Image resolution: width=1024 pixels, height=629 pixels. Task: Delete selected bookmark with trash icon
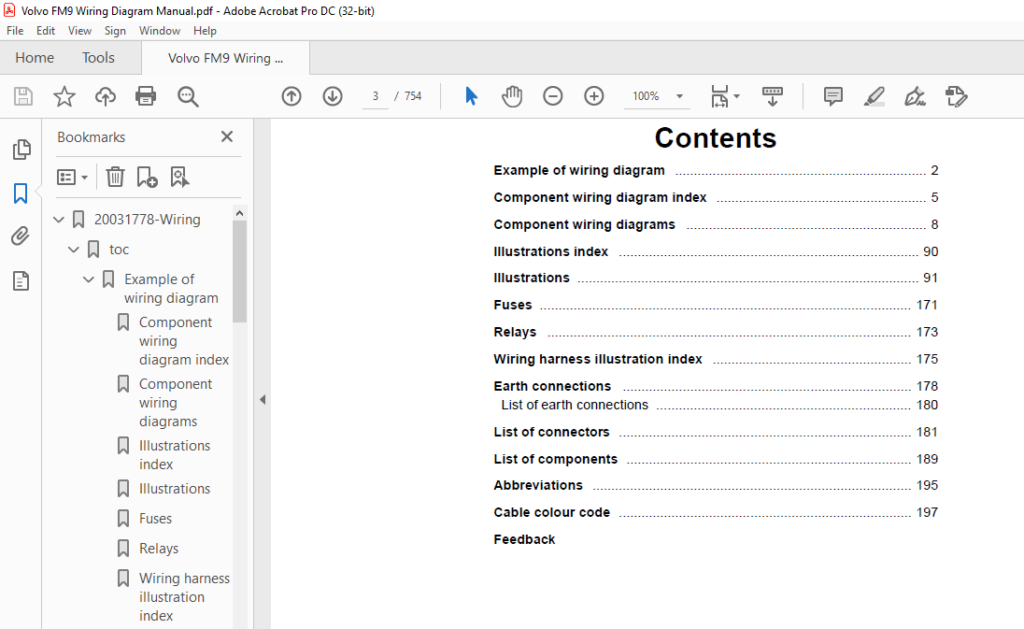coord(115,177)
